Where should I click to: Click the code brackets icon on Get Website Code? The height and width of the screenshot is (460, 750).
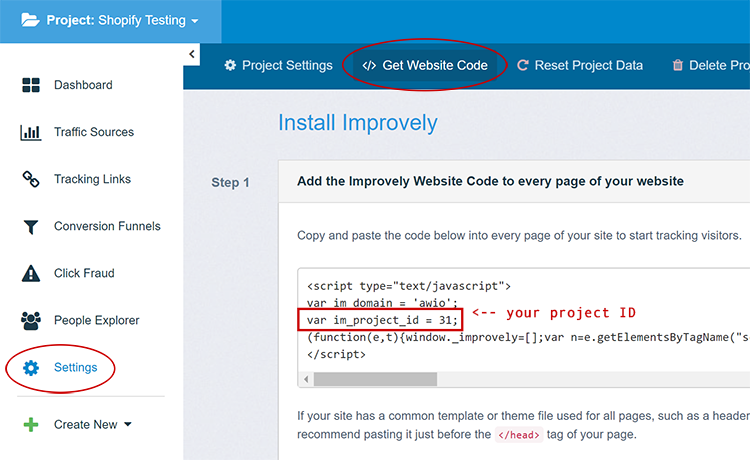(x=369, y=66)
